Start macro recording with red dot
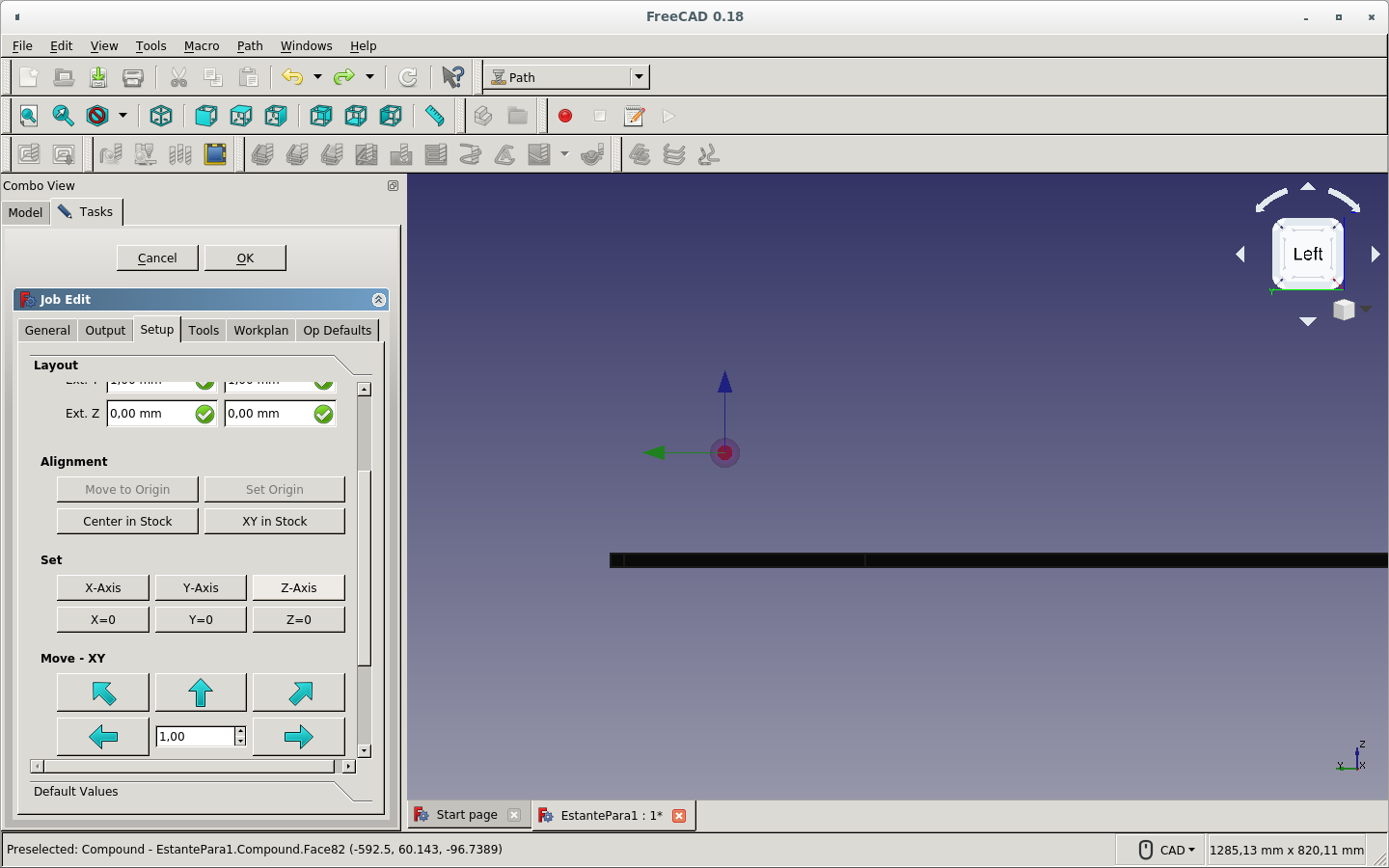Image resolution: width=1389 pixels, height=868 pixels. tap(565, 116)
